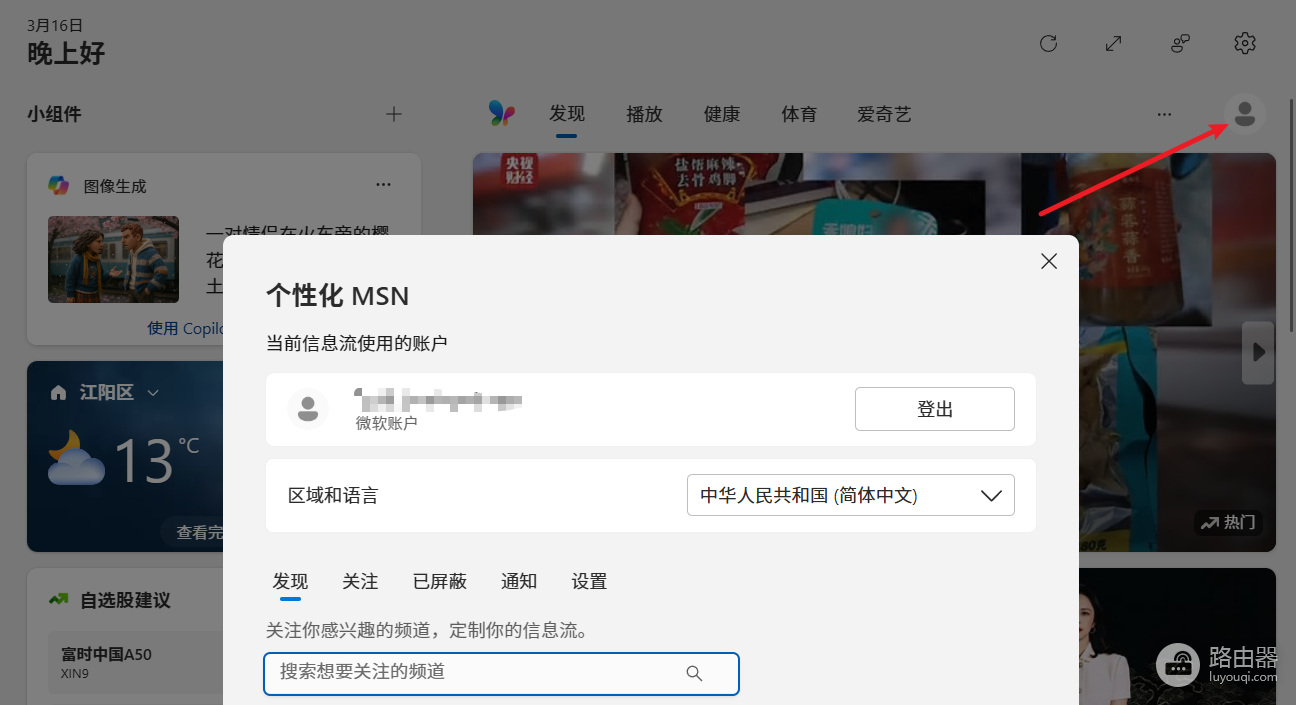This screenshot has width=1296, height=705.
Task: Click 使用 Copilot link in image widget
Action: 185,328
